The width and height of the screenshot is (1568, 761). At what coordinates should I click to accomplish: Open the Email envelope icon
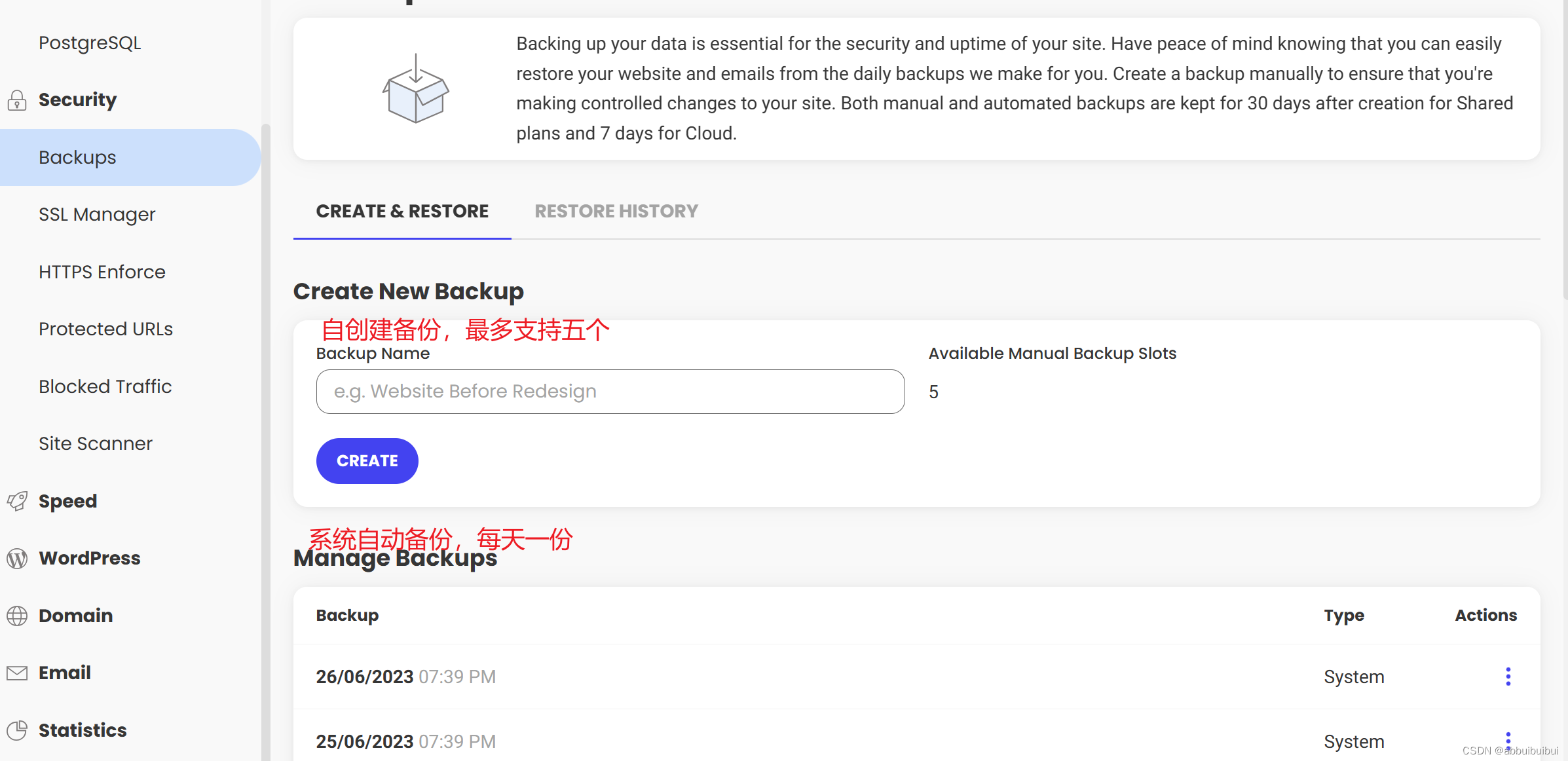click(16, 673)
